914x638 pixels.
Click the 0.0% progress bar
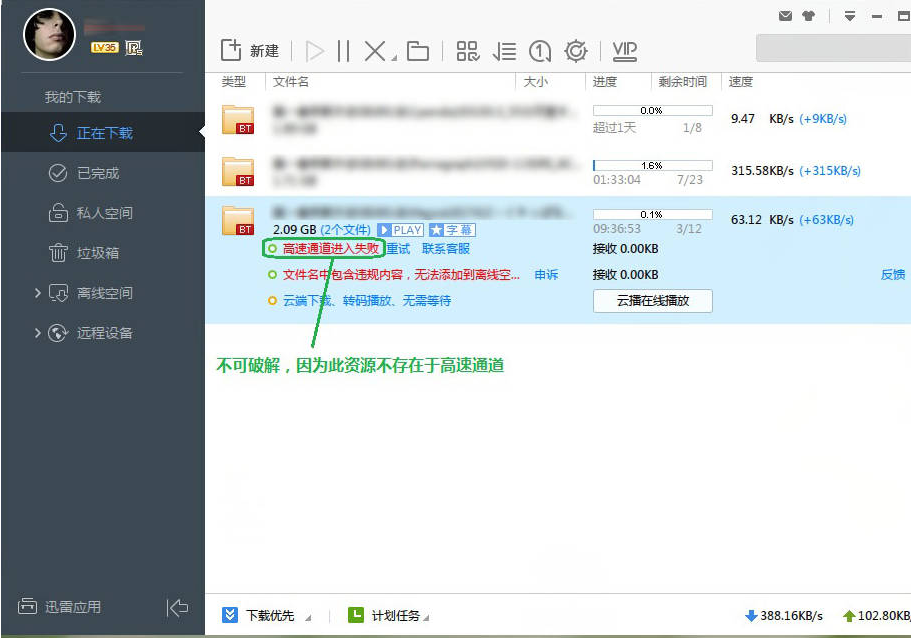[x=652, y=111]
